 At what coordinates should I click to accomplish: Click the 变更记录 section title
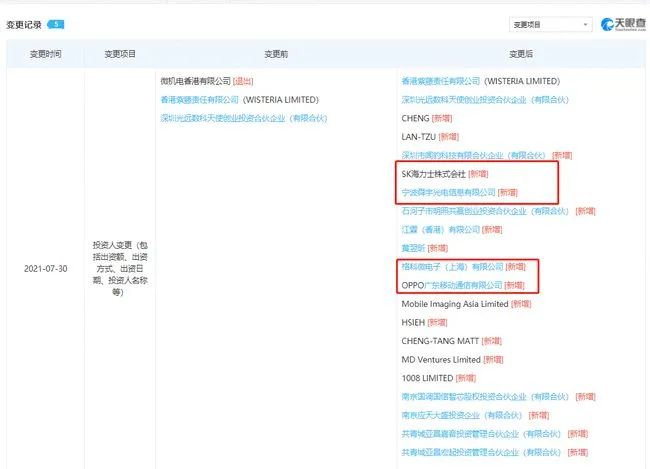[24, 25]
